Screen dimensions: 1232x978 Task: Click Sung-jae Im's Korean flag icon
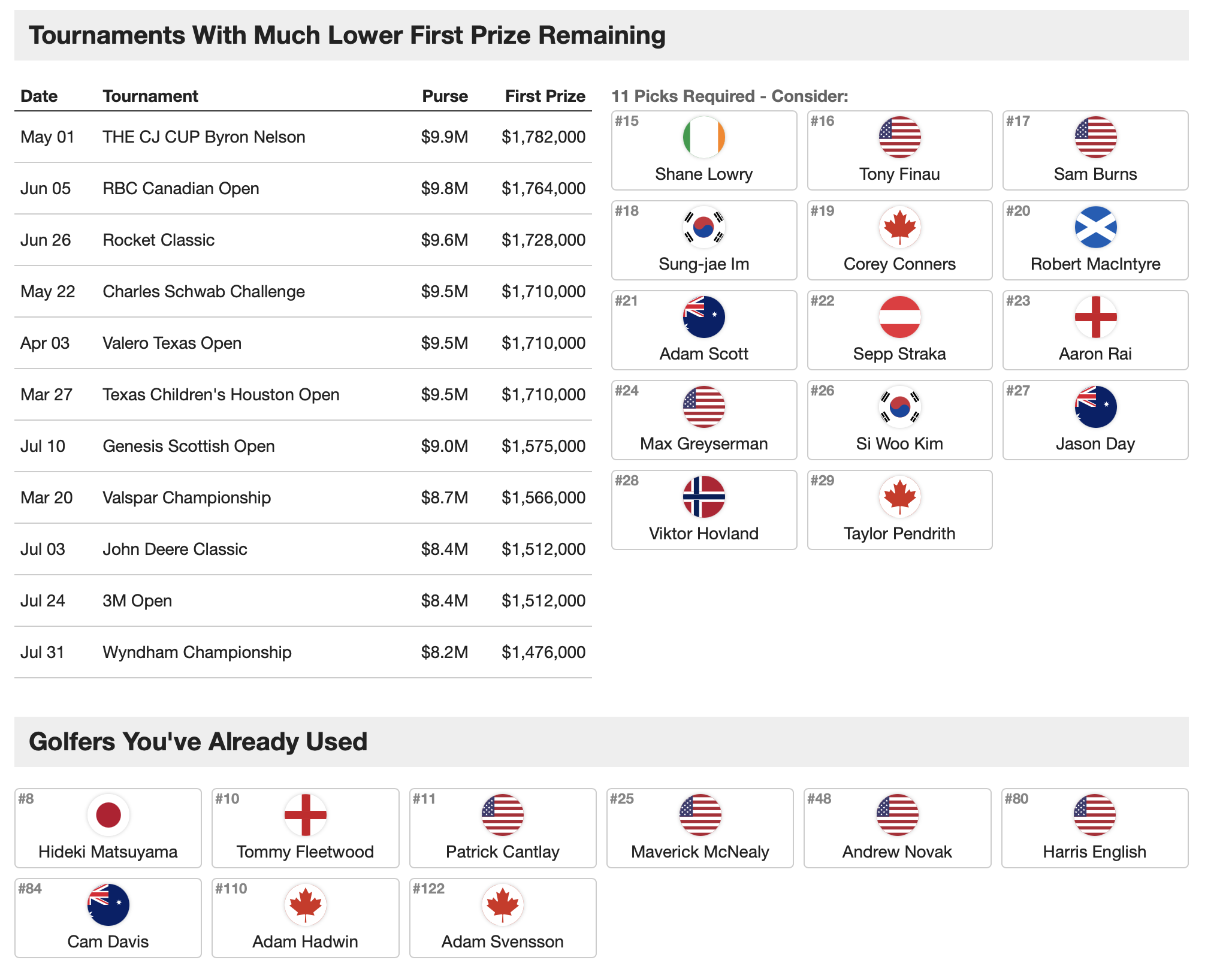click(x=703, y=227)
